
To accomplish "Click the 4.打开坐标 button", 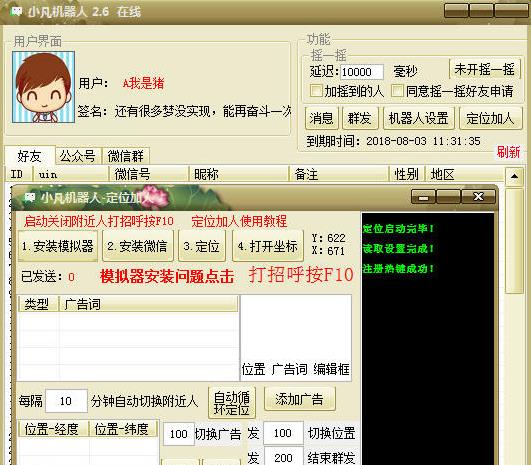I will point(268,246).
